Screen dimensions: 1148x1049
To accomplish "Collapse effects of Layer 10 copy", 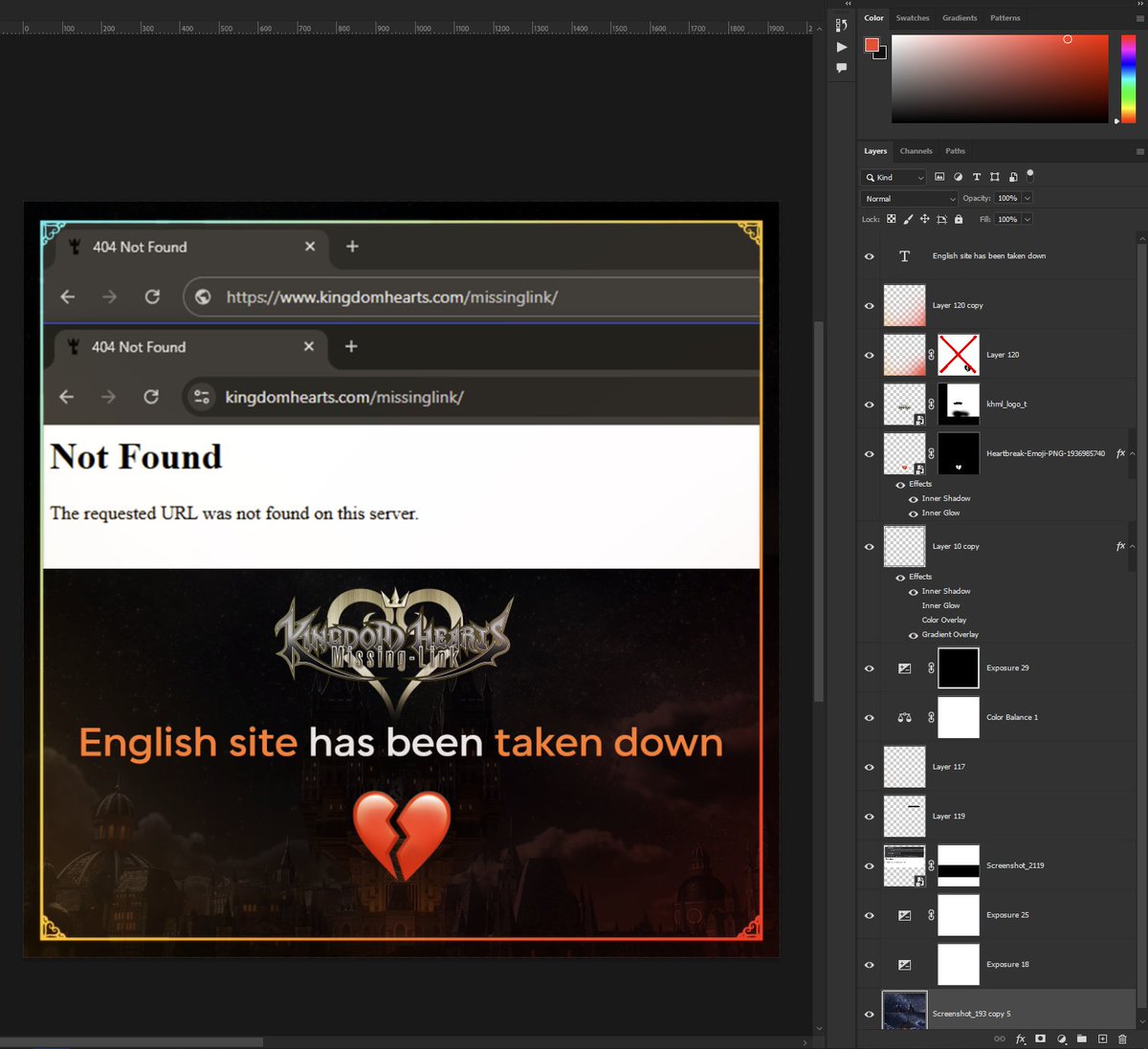I will (1133, 547).
